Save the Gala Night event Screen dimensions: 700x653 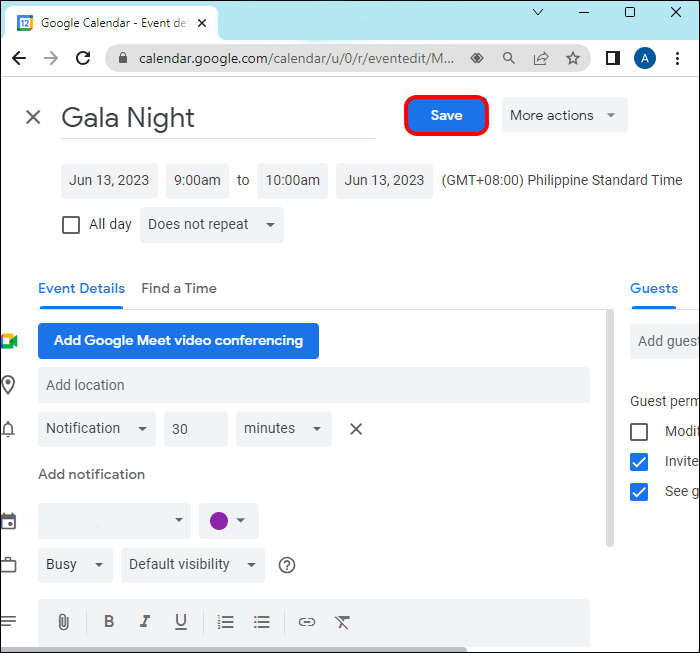pyautogui.click(x=446, y=115)
